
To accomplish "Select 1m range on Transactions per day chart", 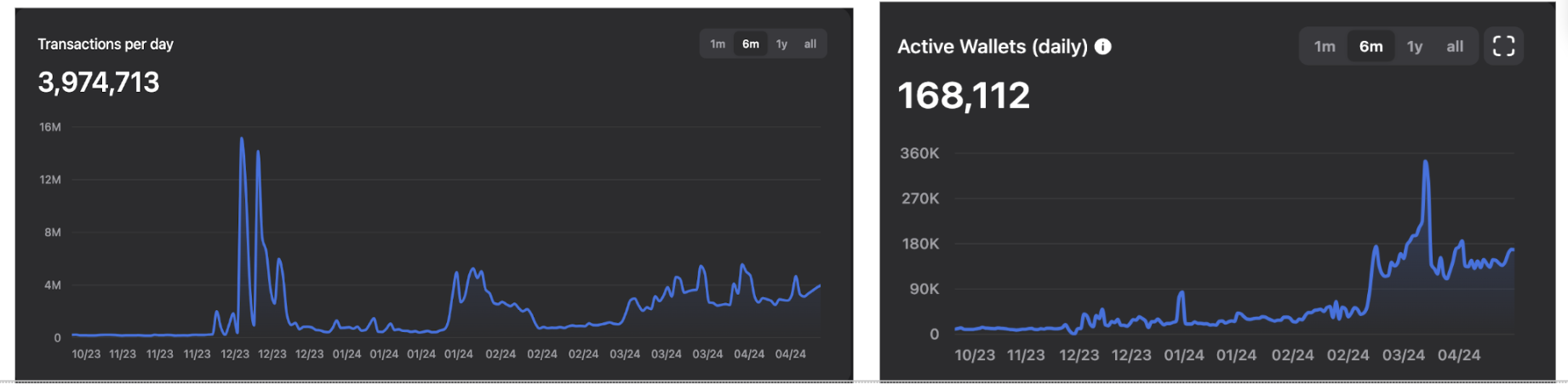I will (718, 44).
